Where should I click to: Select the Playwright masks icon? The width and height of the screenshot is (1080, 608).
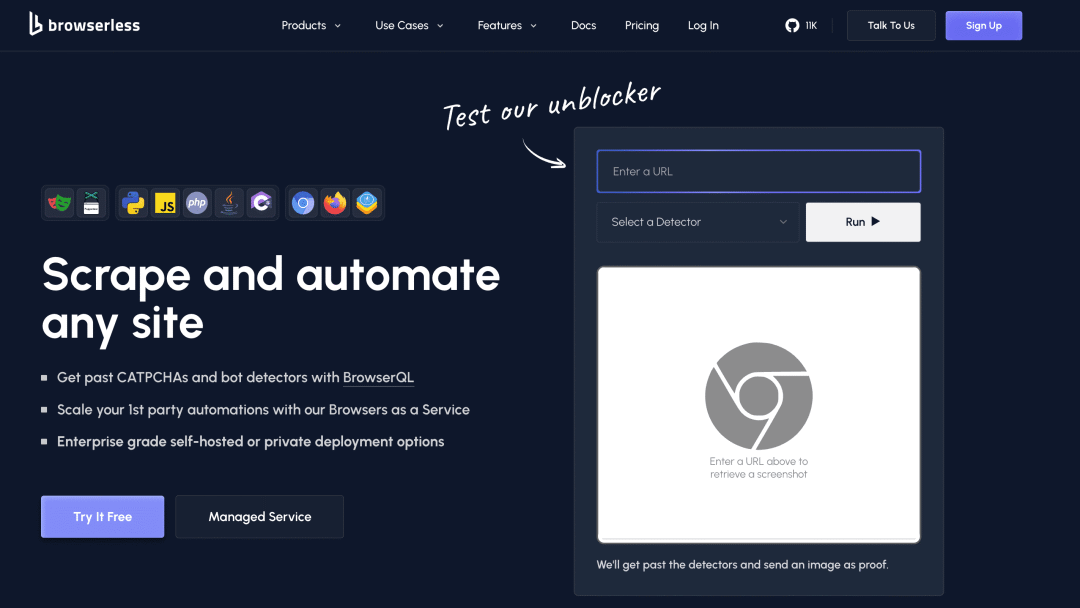click(59, 203)
